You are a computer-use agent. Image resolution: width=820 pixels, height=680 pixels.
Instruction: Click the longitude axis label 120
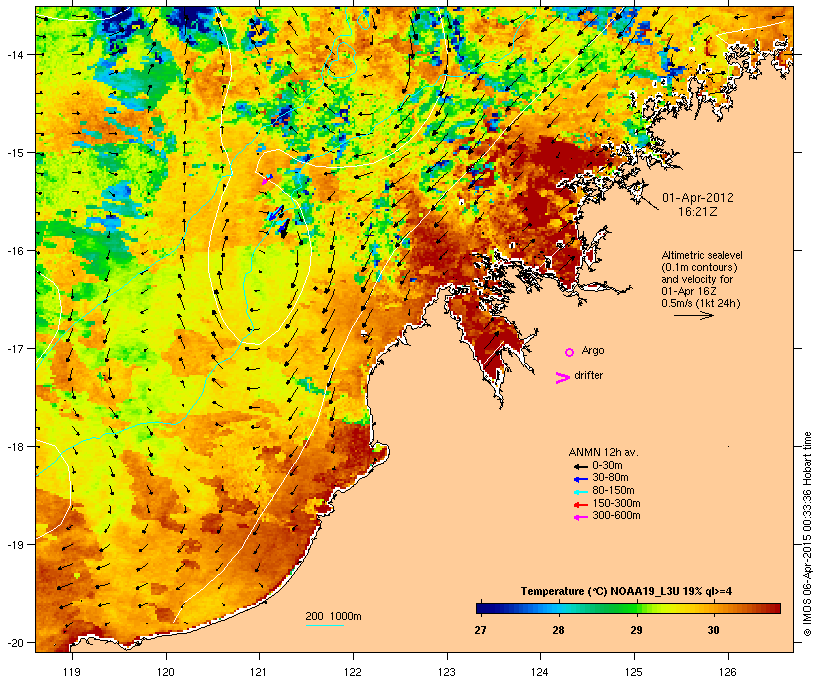click(x=166, y=672)
